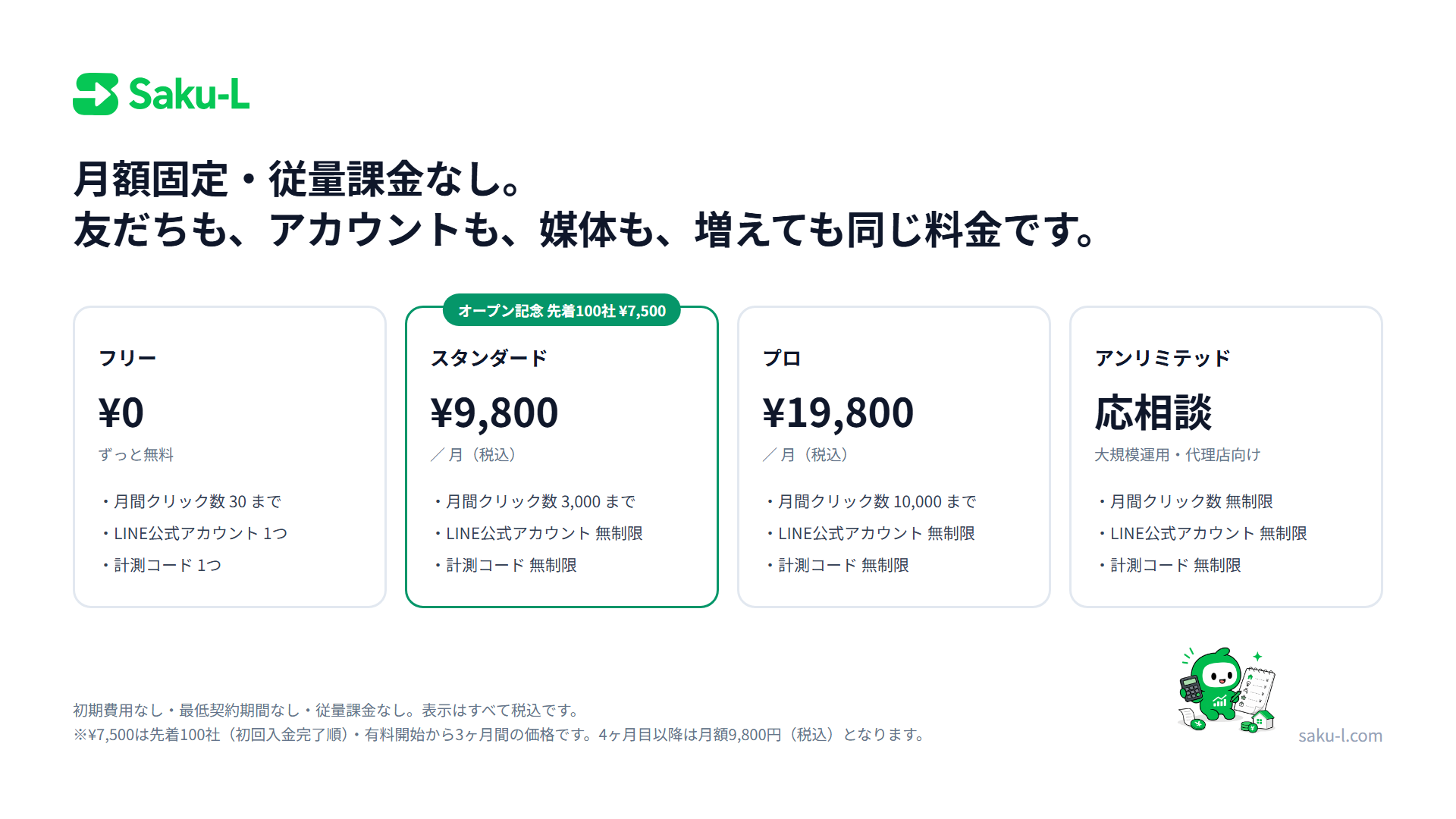This screenshot has height=819, width=1456.
Task: Click the ※¥7,500 footnote line about first 100 companies
Action: [x=499, y=735]
